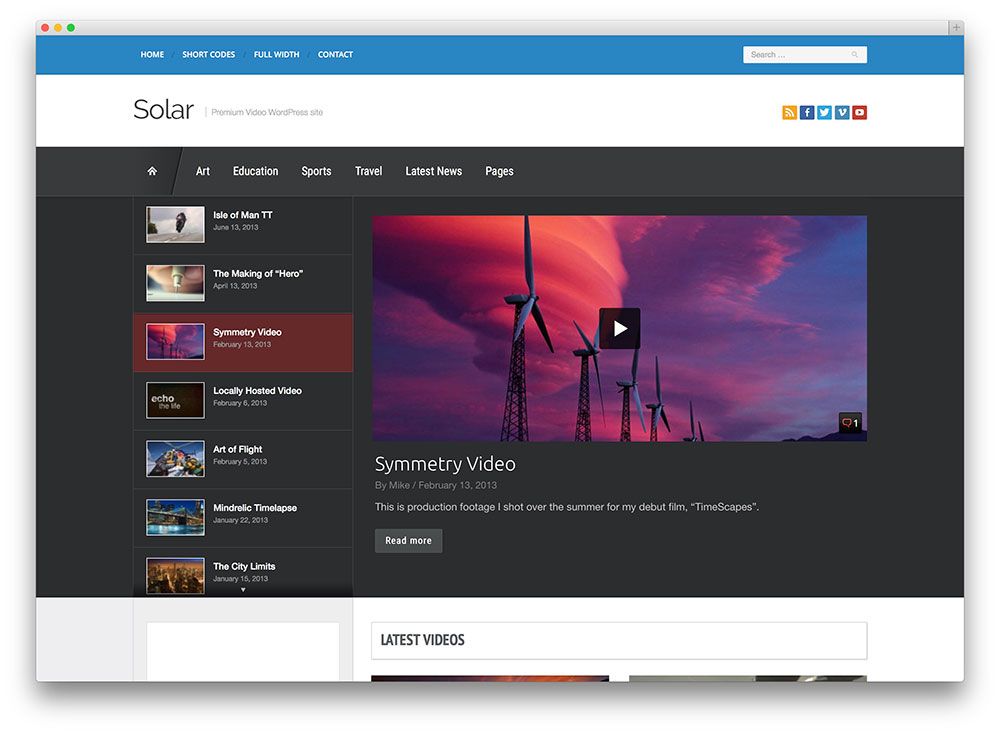Click the TimeScapes description text
Viewport: 1000px width, 733px height.
point(567,507)
